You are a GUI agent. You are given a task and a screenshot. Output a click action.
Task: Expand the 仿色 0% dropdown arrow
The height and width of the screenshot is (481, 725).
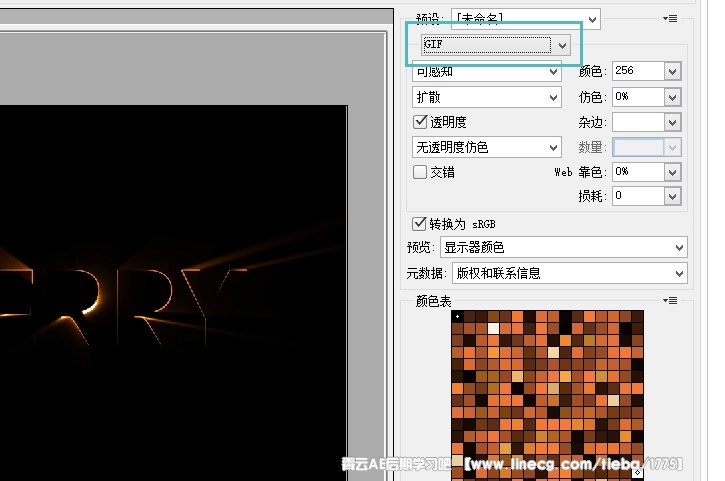(672, 97)
